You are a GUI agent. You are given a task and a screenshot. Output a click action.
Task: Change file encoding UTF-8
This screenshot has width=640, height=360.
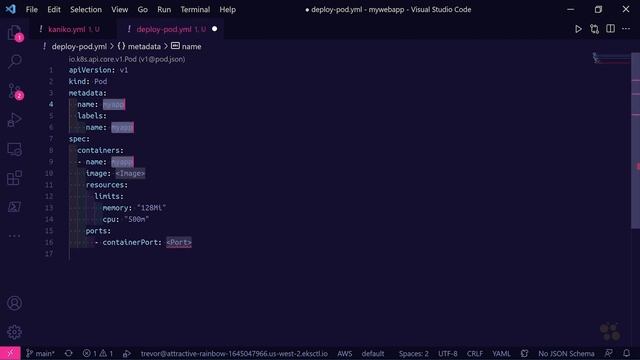[447, 353]
